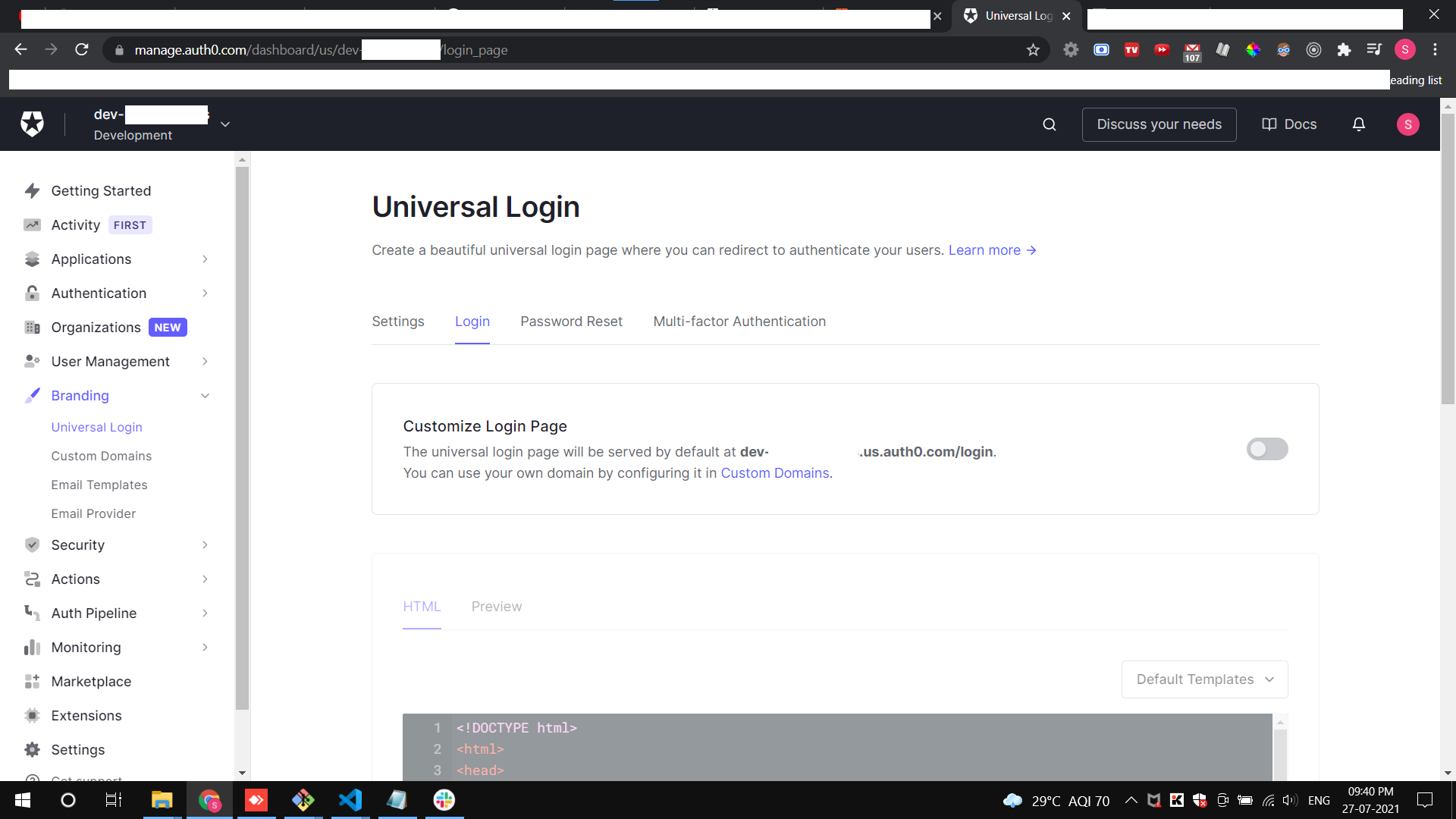Viewport: 1456px width, 819px height.
Task: Click the Marketplace grid icon
Action: [x=32, y=682]
